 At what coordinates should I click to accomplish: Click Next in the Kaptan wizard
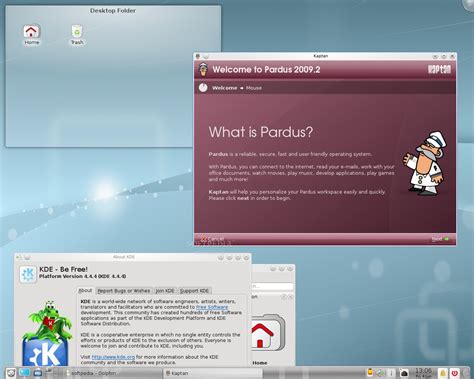coord(440,239)
